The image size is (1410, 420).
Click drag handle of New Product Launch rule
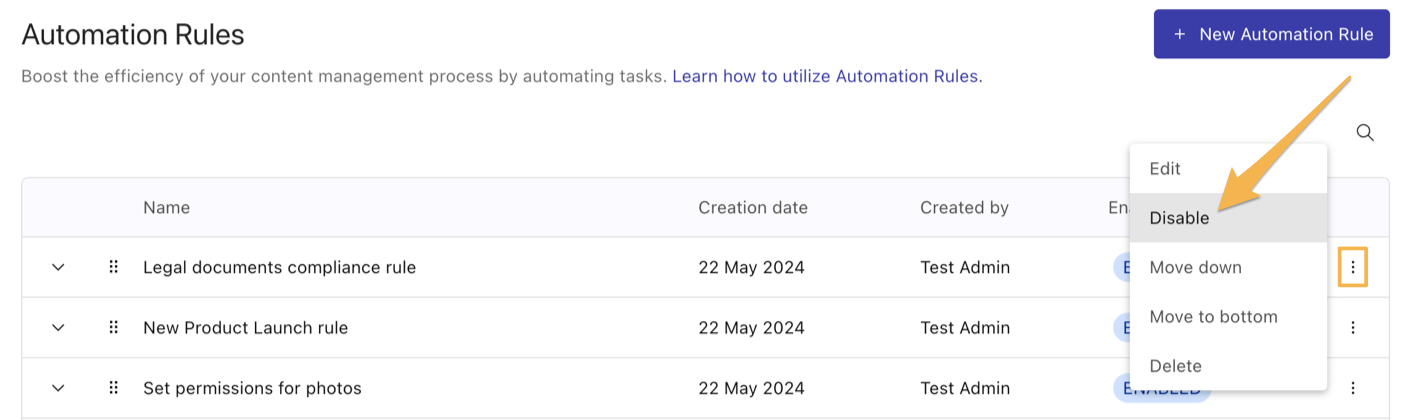[114, 327]
